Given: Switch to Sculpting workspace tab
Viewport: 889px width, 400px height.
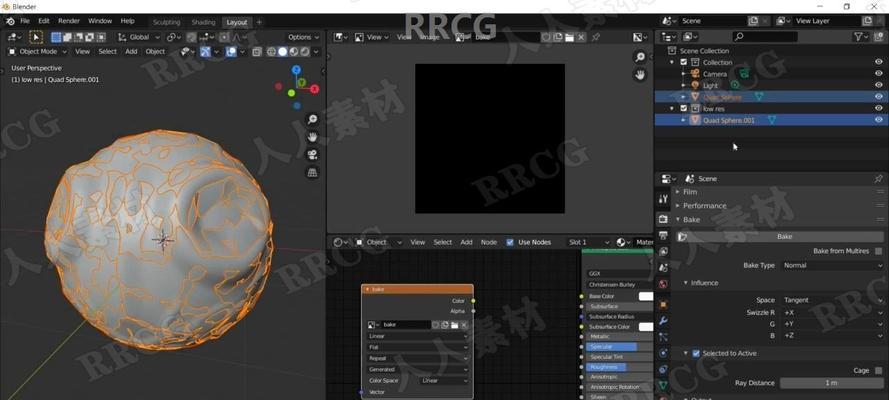Looking at the screenshot, I should pyautogui.click(x=167, y=22).
